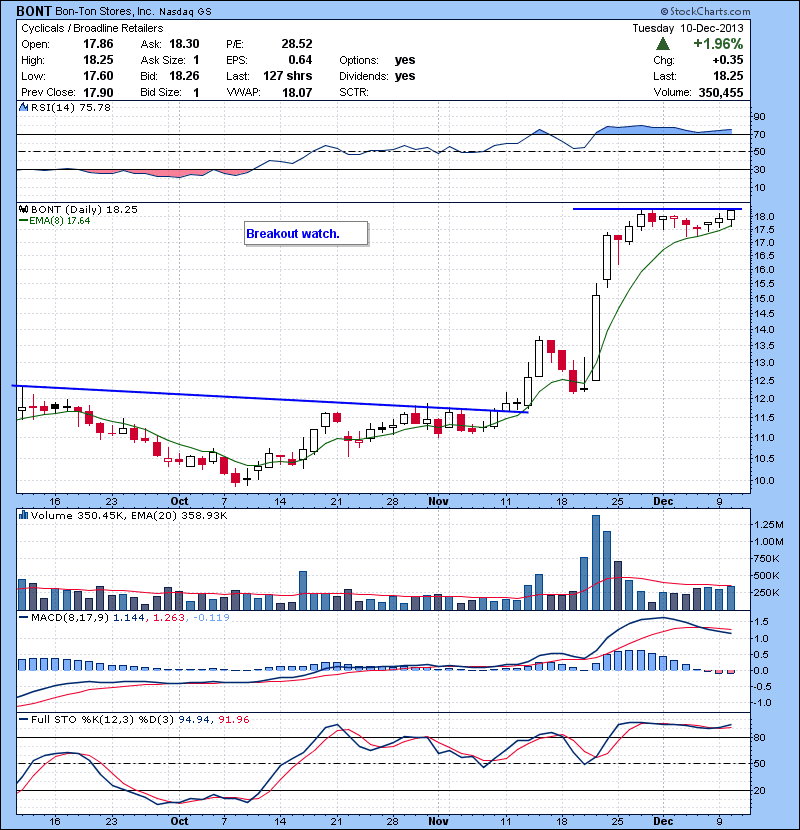Click the VWAP value '18.07'

pos(296,93)
